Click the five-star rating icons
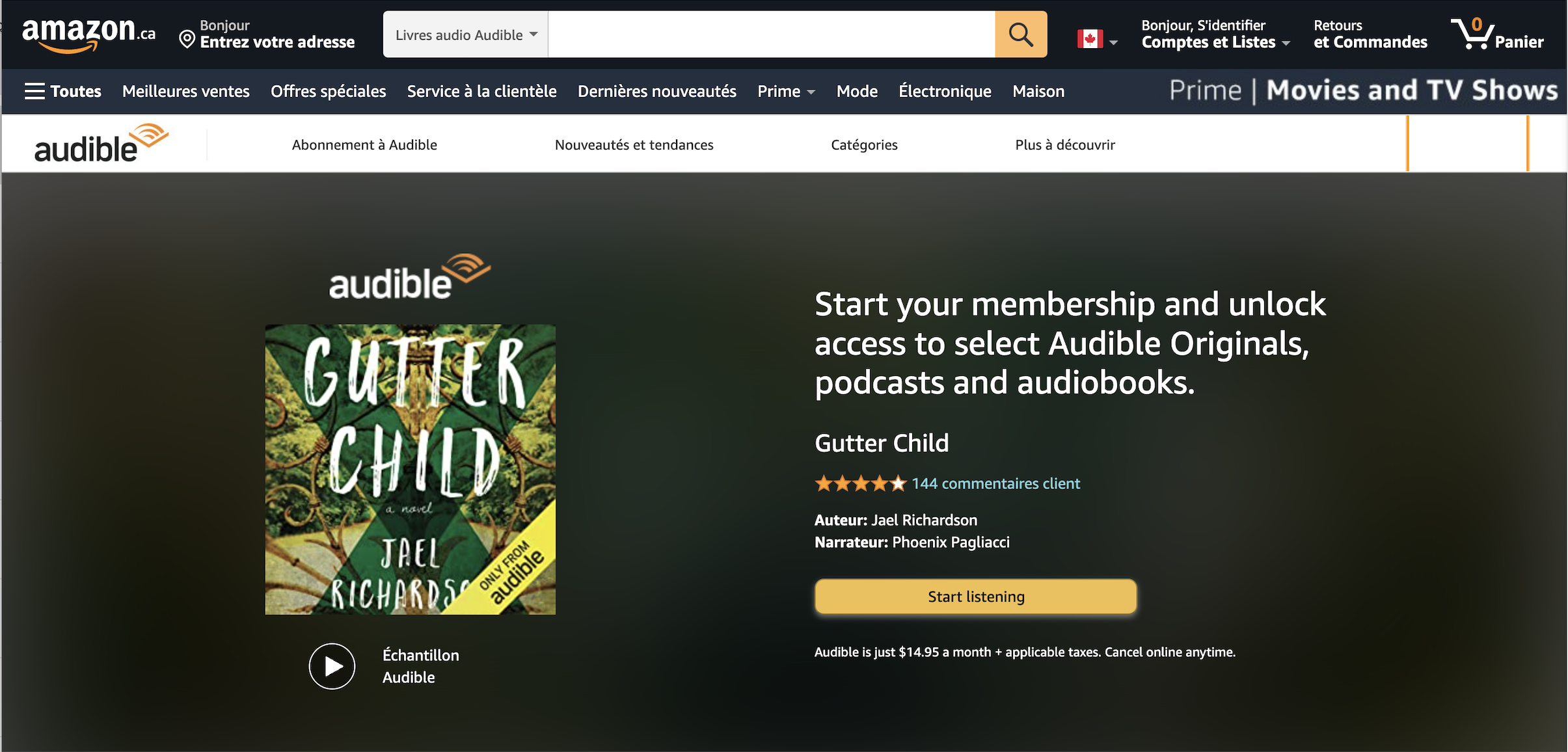 point(859,483)
